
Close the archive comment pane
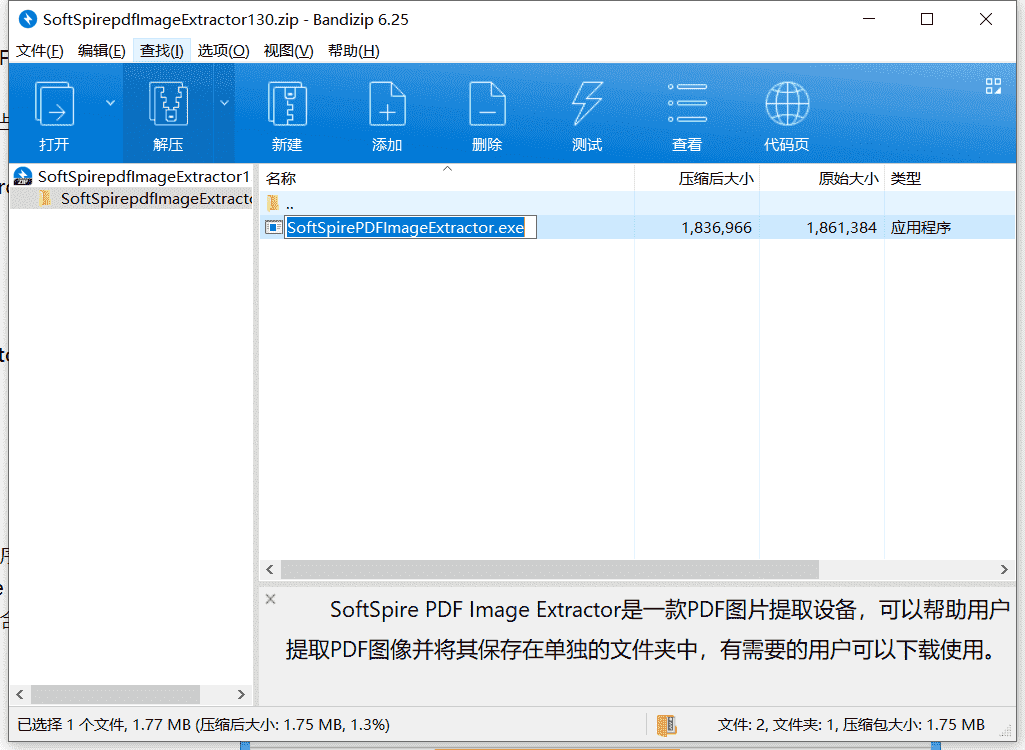click(x=271, y=598)
